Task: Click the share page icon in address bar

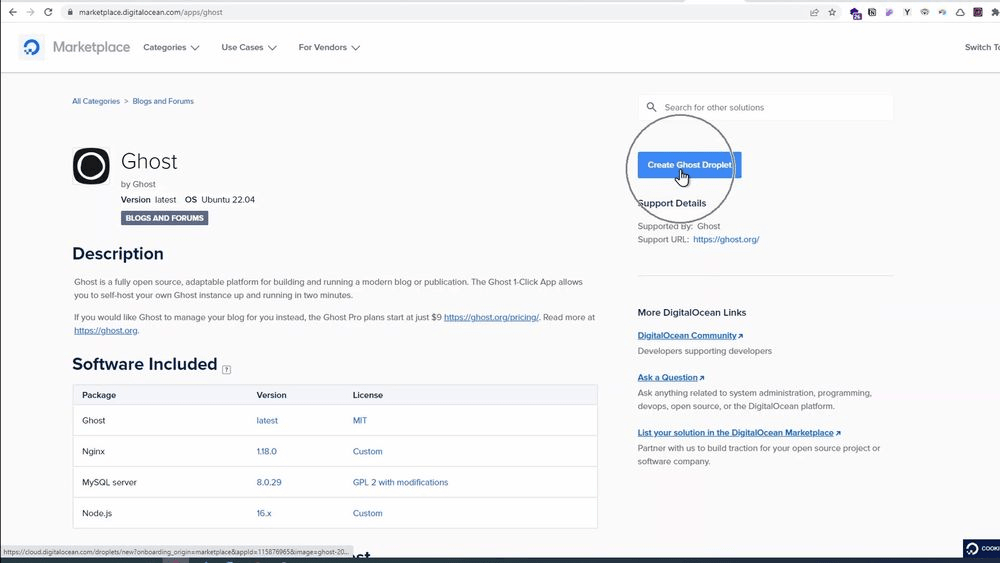Action: point(814,12)
